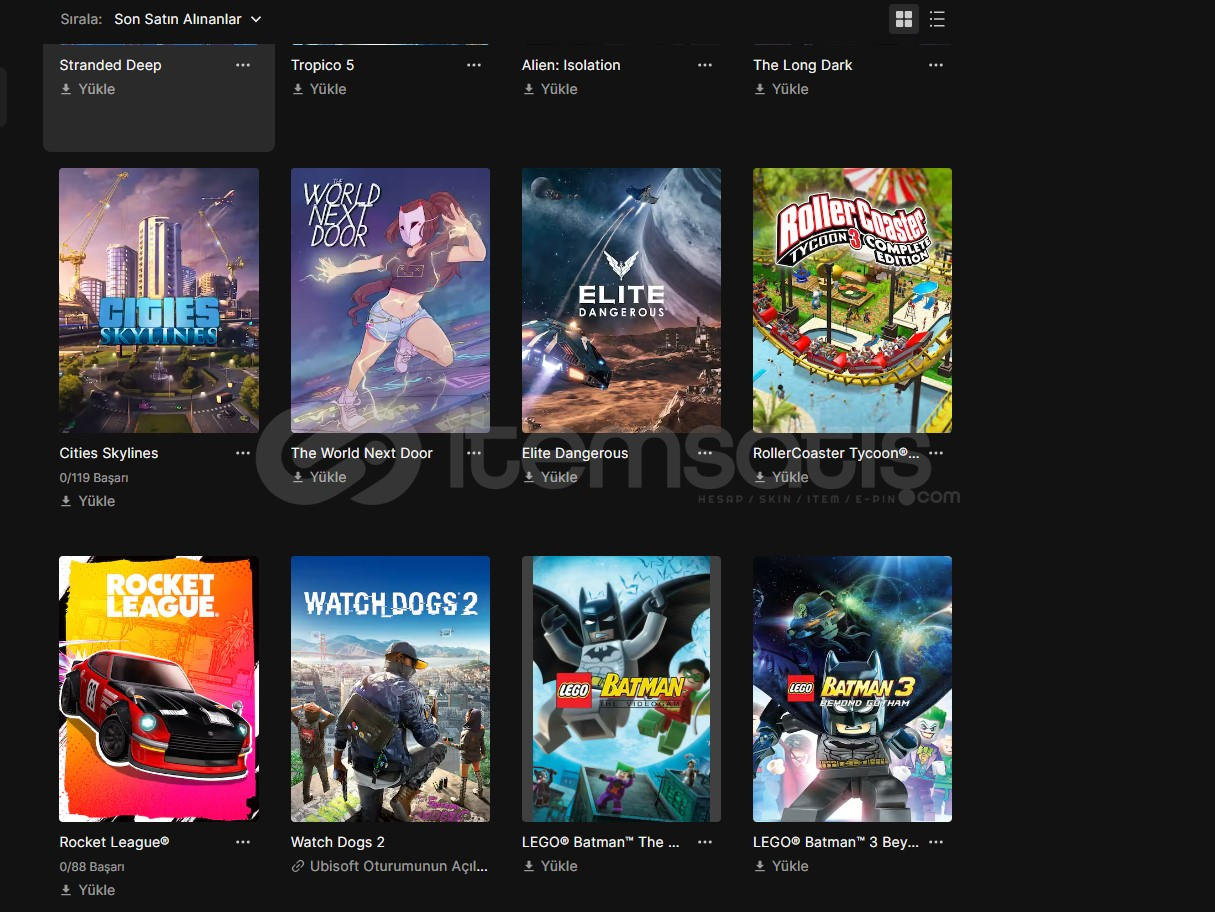The height and width of the screenshot is (912, 1215).
Task: Open three-dot menu for Cities Skylines
Action: coord(243,453)
